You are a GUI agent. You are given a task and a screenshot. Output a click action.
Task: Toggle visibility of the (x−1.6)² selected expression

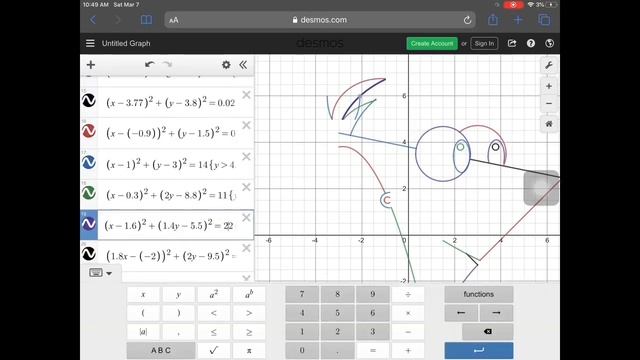point(89,224)
